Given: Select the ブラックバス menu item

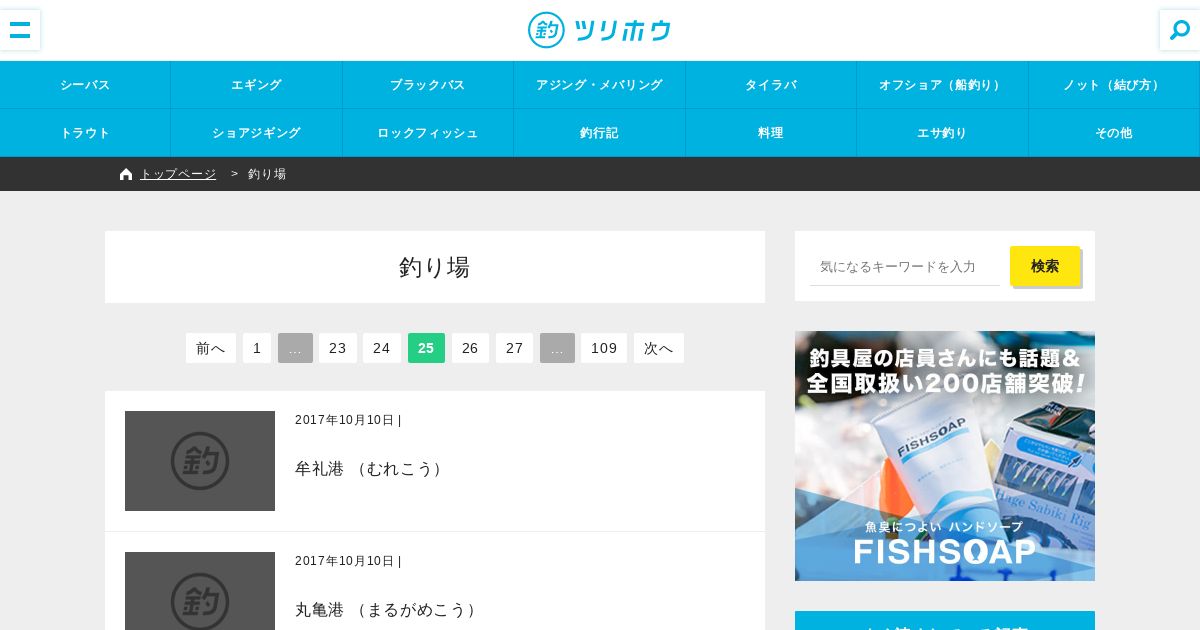Looking at the screenshot, I should coord(428,85).
